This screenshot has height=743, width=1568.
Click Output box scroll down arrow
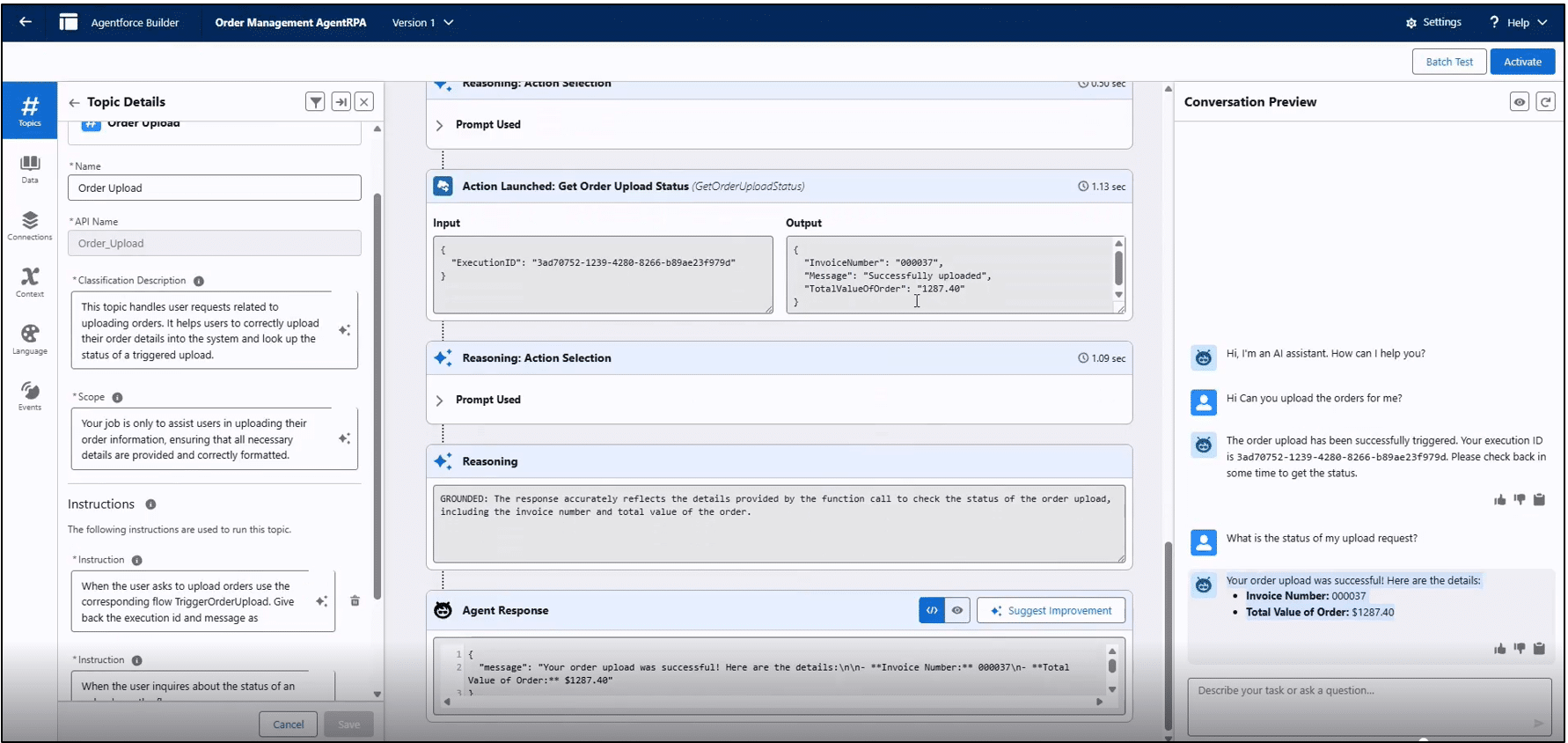coord(1118,295)
